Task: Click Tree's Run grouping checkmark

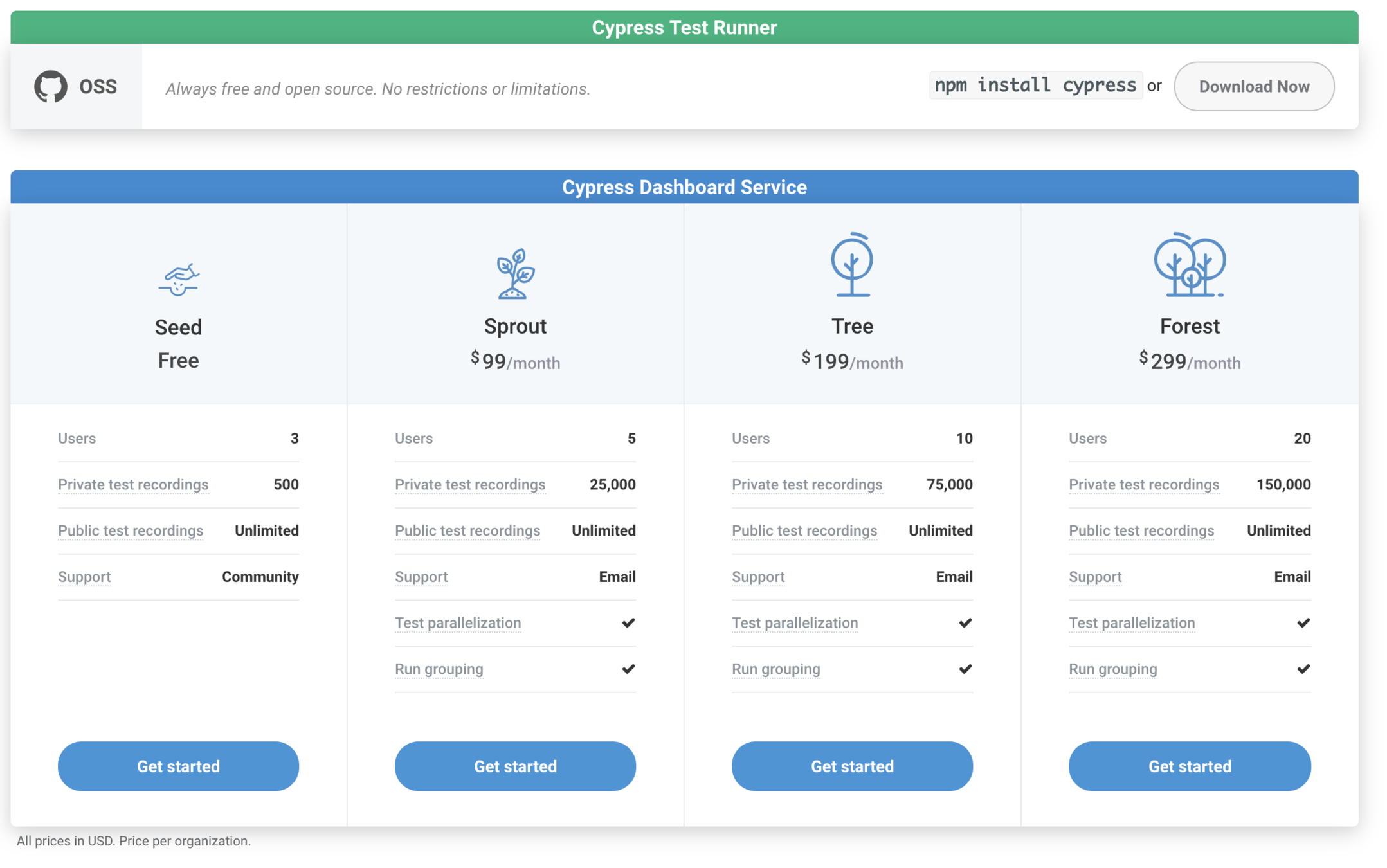Action: pyautogui.click(x=965, y=669)
